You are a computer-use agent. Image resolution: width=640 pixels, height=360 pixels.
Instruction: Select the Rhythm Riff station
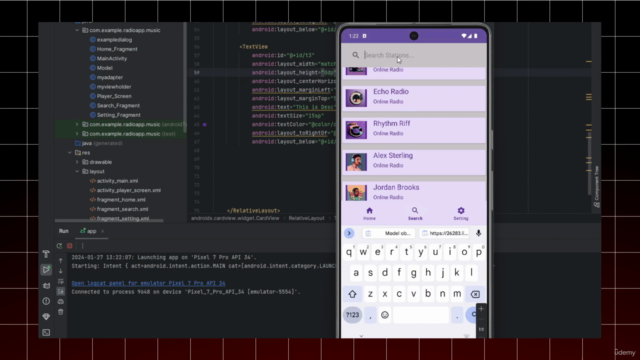414,130
